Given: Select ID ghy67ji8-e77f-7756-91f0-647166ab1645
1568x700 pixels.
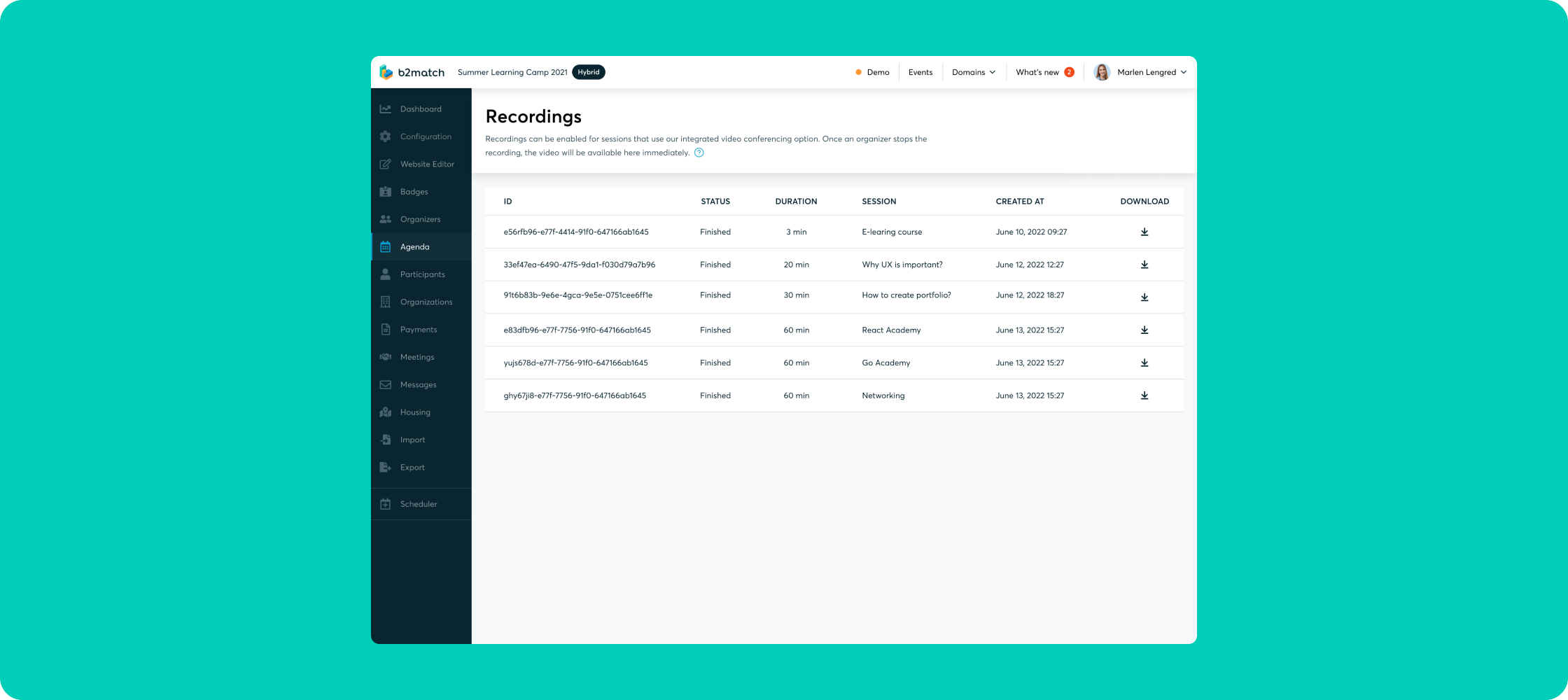Looking at the screenshot, I should pos(575,395).
